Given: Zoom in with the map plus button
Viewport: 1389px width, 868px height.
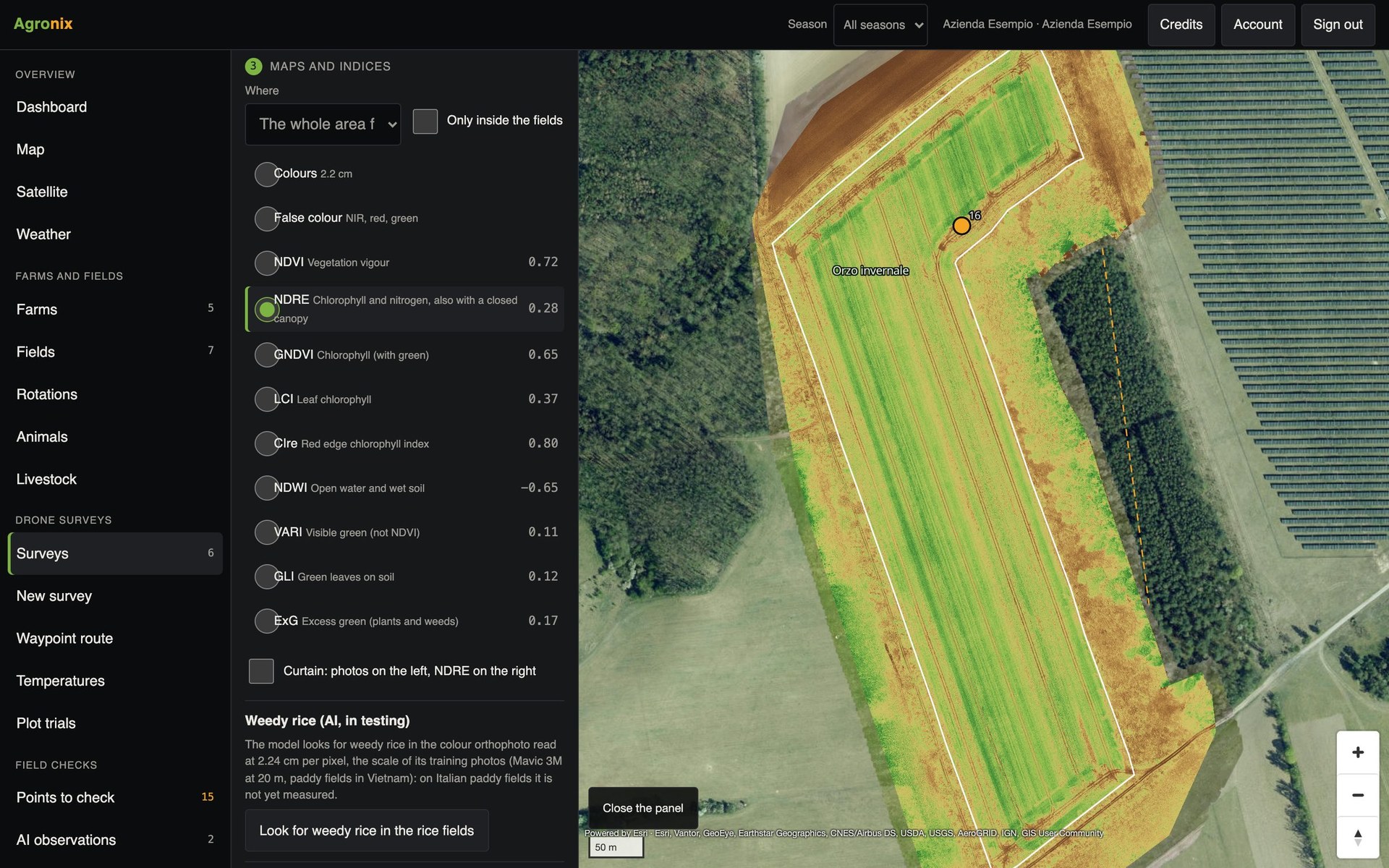Looking at the screenshot, I should coord(1357,752).
